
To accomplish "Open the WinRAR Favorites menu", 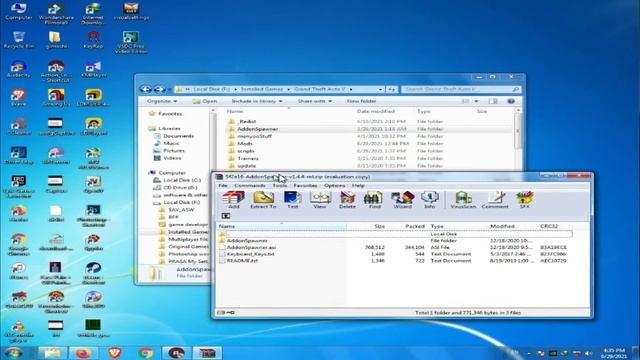I will [x=305, y=186].
